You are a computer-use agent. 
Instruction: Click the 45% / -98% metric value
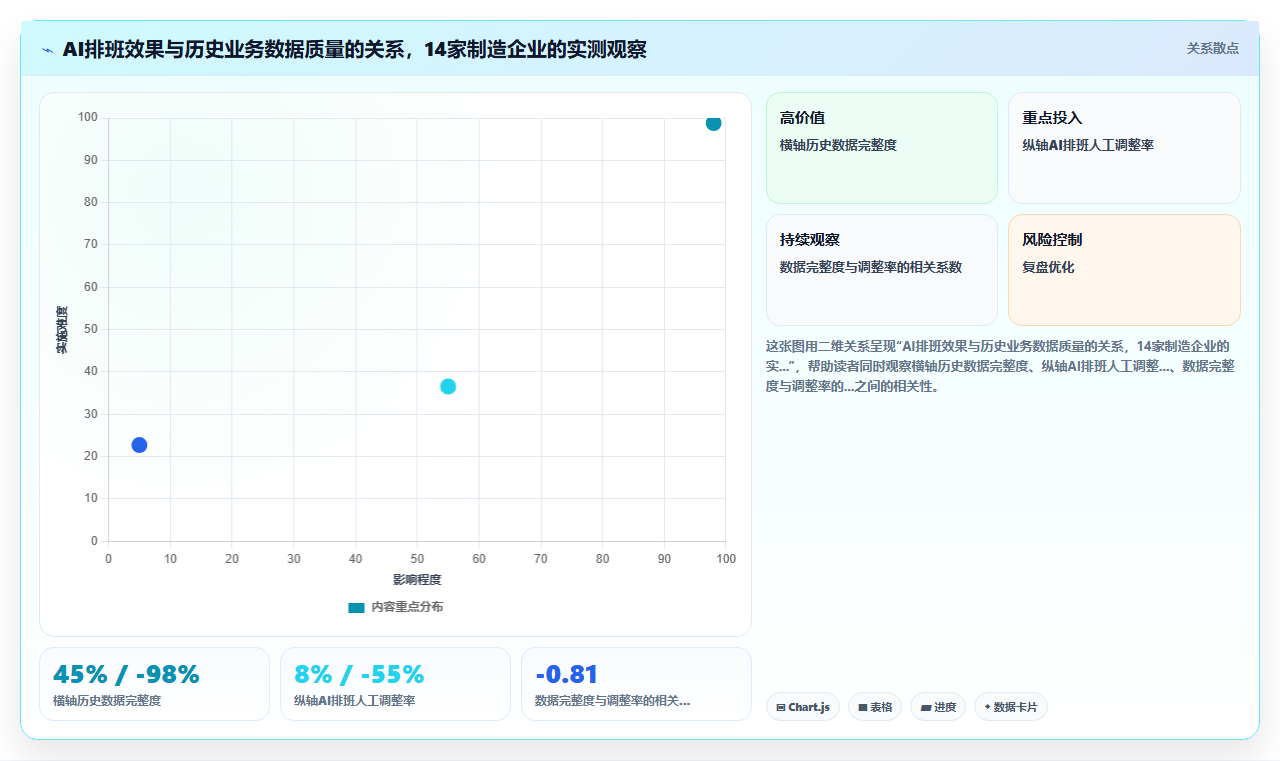pyautogui.click(x=126, y=674)
